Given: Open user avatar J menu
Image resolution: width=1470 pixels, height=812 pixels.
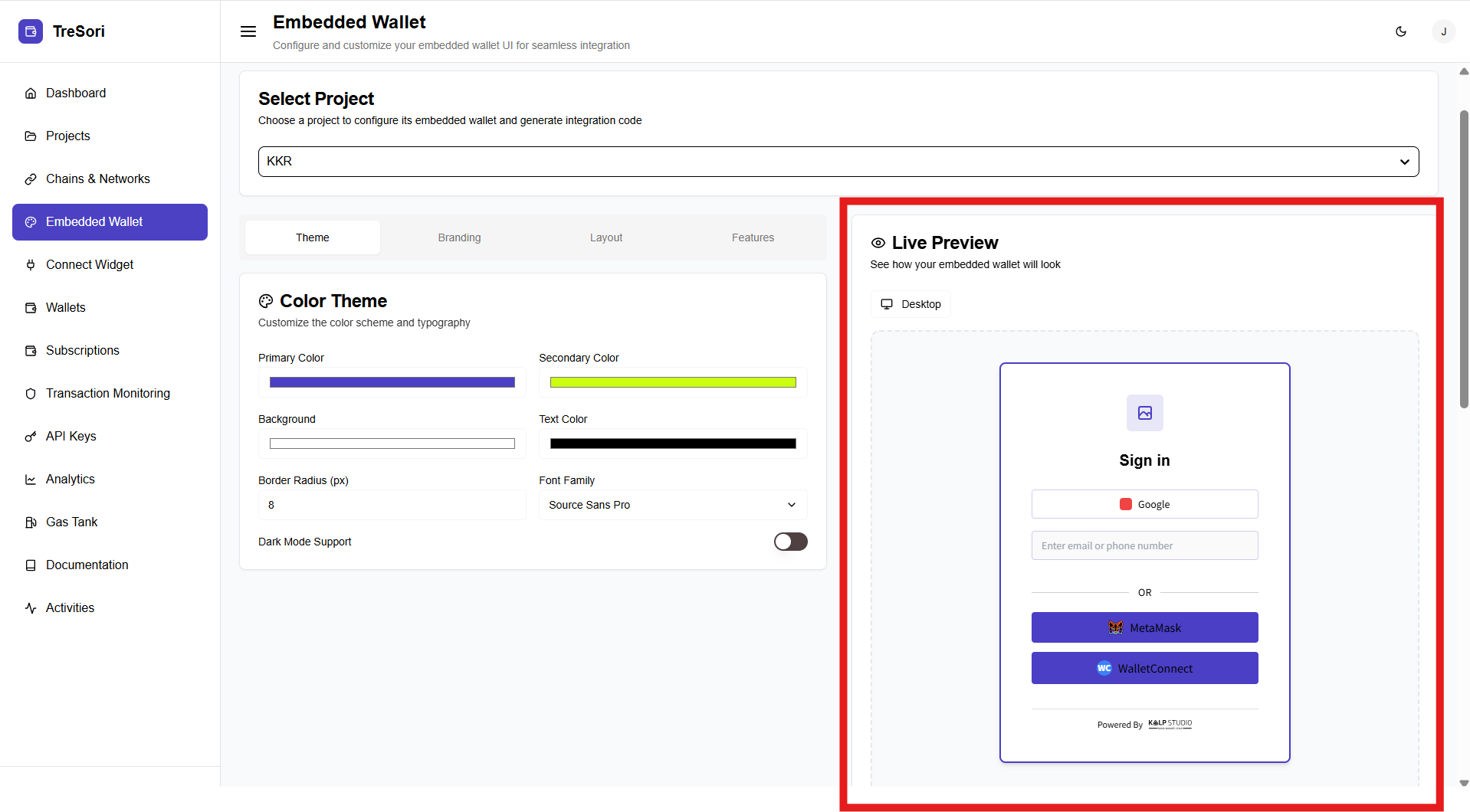Looking at the screenshot, I should [1443, 31].
